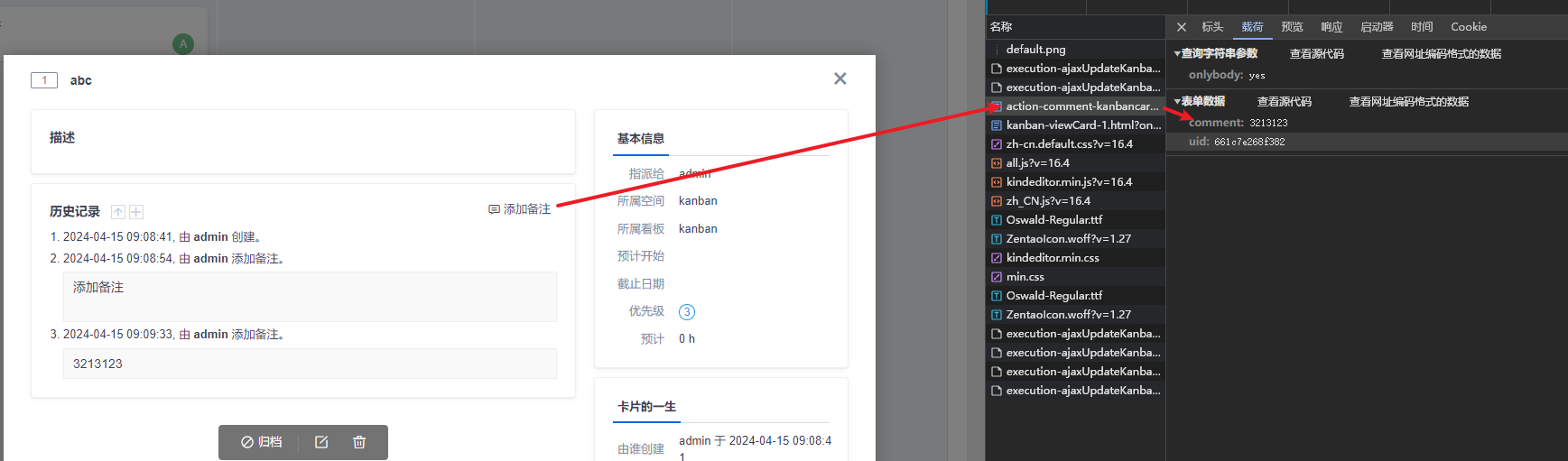Image resolution: width=1568 pixels, height=461 pixels.
Task: Click stylesheet icon of kindeditor.min.css row
Action: (x=997, y=258)
